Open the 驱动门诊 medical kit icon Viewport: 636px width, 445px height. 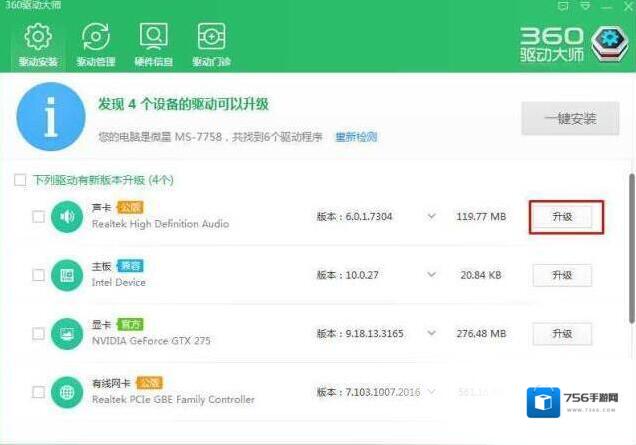(x=211, y=38)
